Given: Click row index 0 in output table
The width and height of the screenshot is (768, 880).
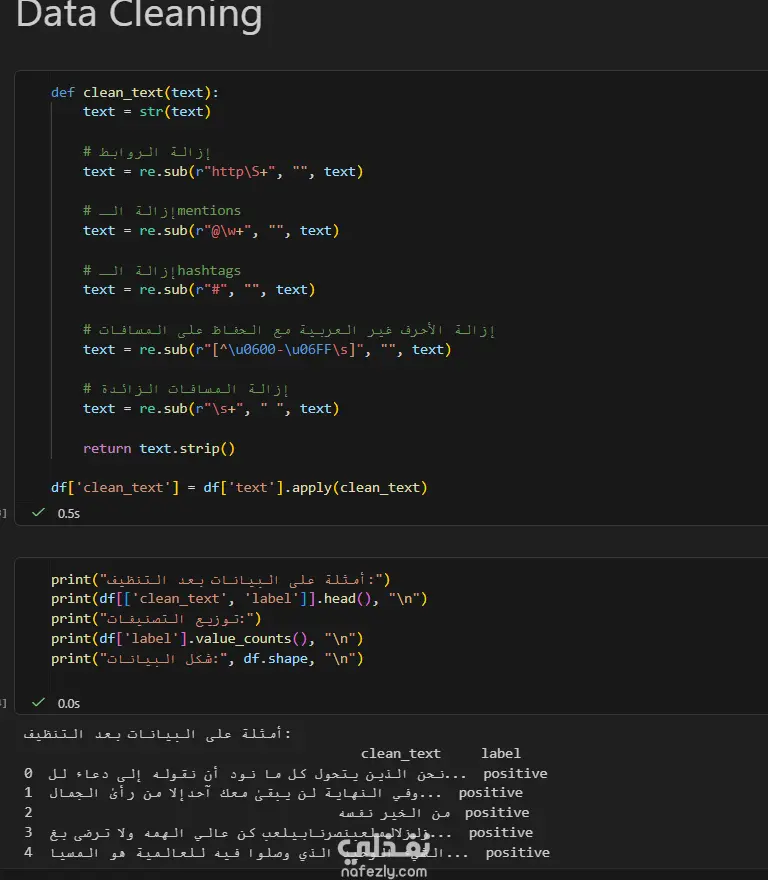Looking at the screenshot, I should [29, 773].
